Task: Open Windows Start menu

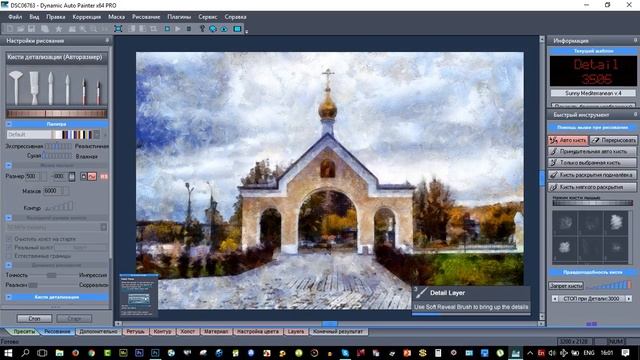Action: 8,353
